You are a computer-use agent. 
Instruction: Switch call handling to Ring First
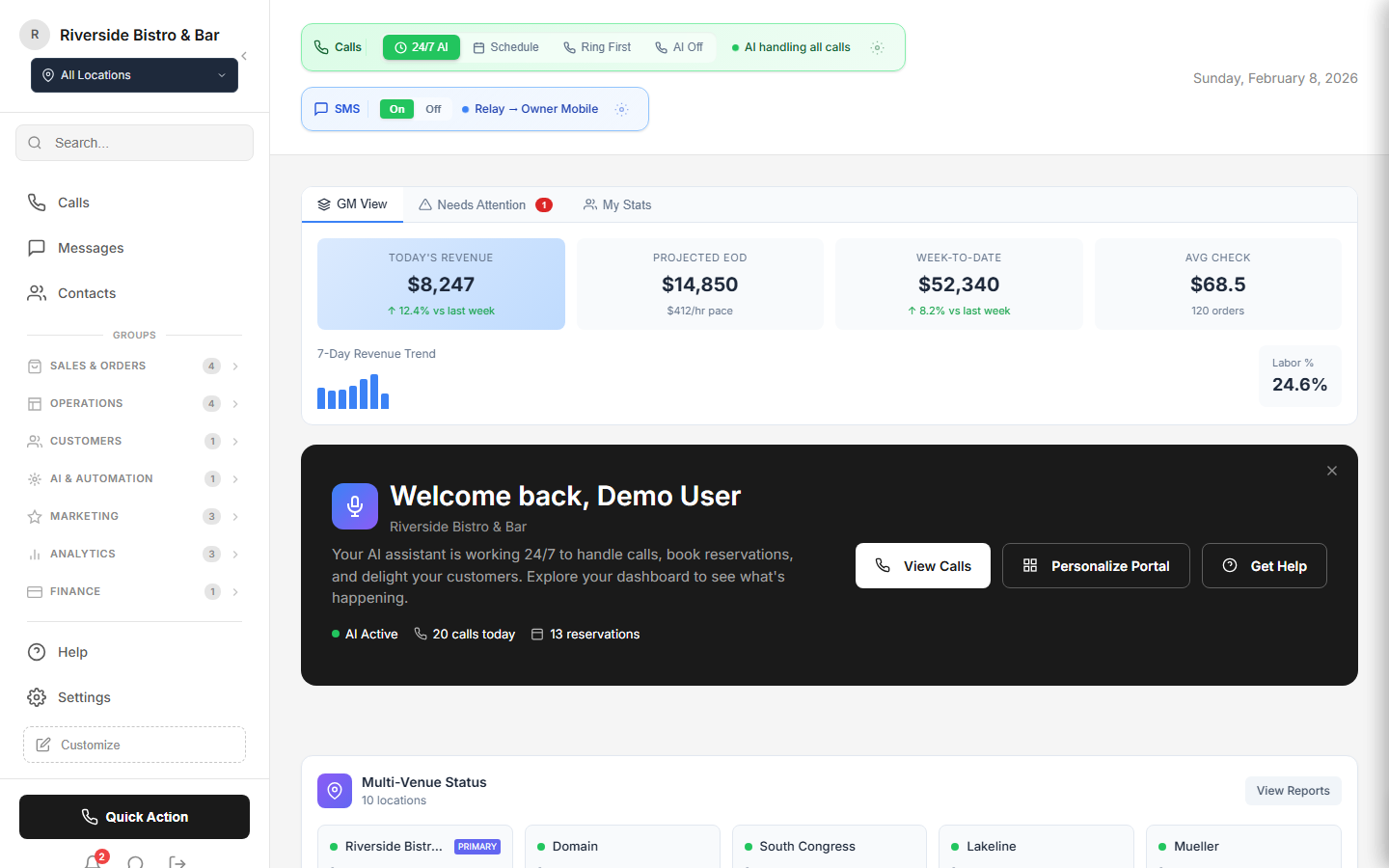point(596,46)
